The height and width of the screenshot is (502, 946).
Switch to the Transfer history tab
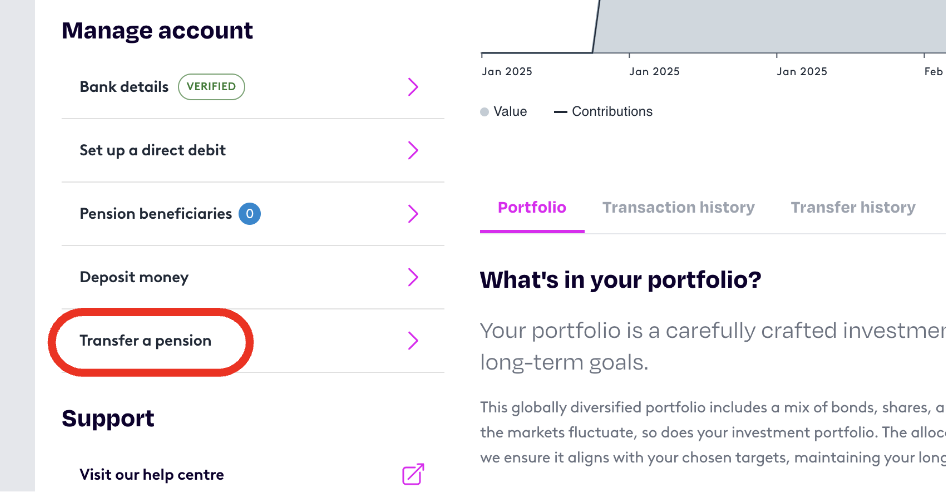click(x=853, y=208)
